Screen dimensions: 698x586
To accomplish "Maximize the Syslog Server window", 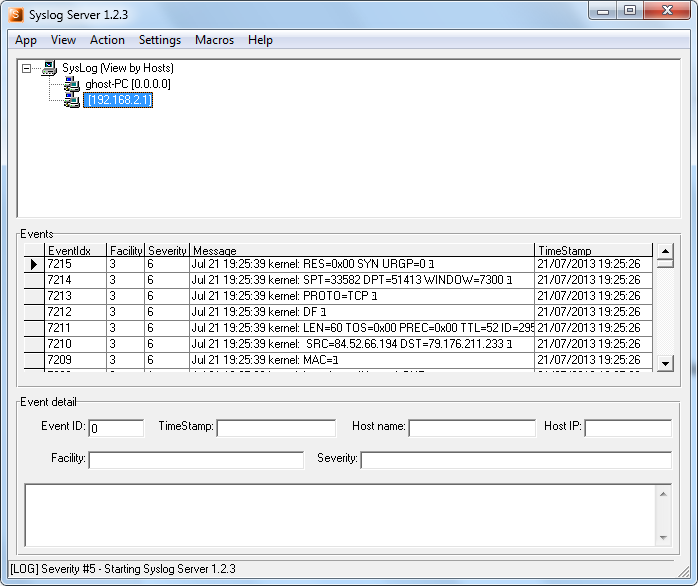I will pyautogui.click(x=629, y=11).
